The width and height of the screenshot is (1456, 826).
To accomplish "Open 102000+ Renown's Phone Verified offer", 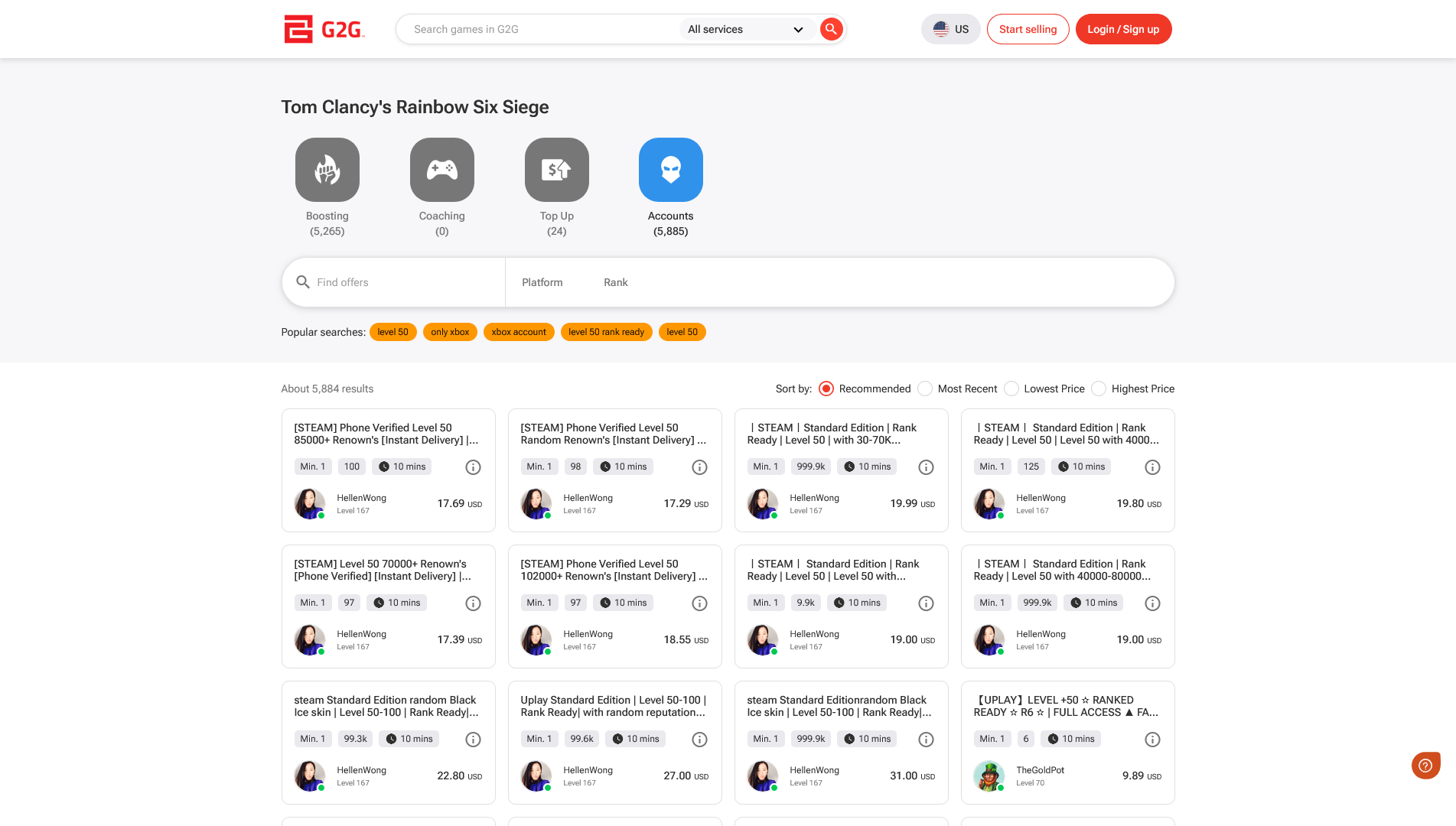I will (x=614, y=570).
